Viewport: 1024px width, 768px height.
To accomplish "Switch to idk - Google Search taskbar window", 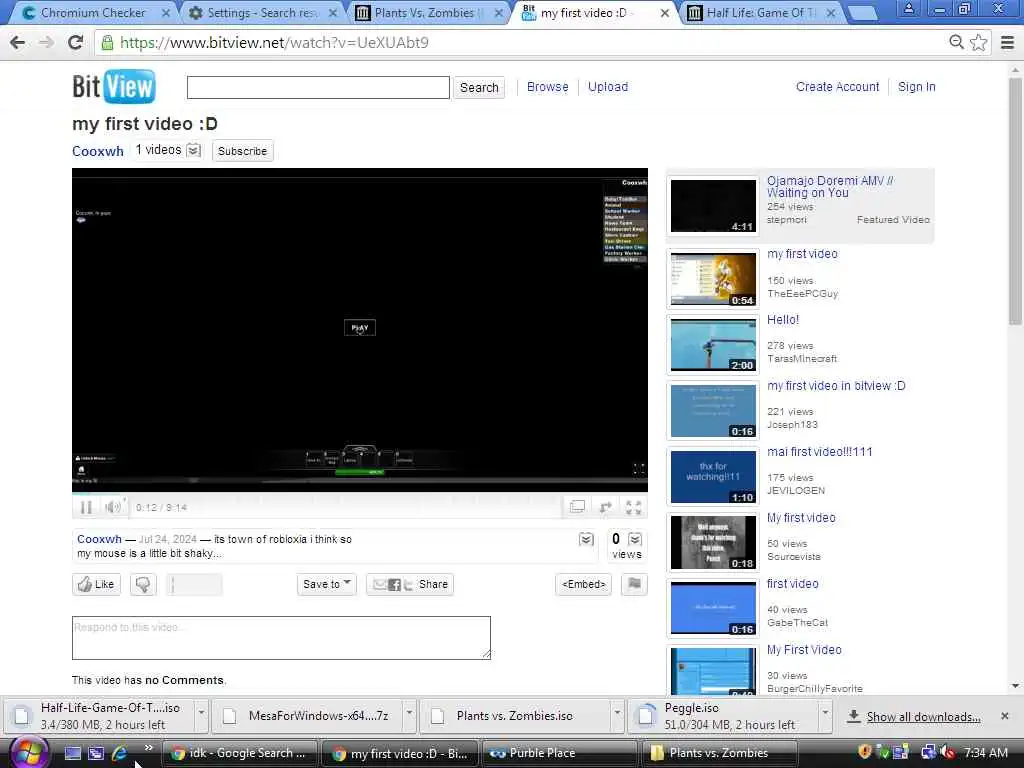I will pos(238,753).
